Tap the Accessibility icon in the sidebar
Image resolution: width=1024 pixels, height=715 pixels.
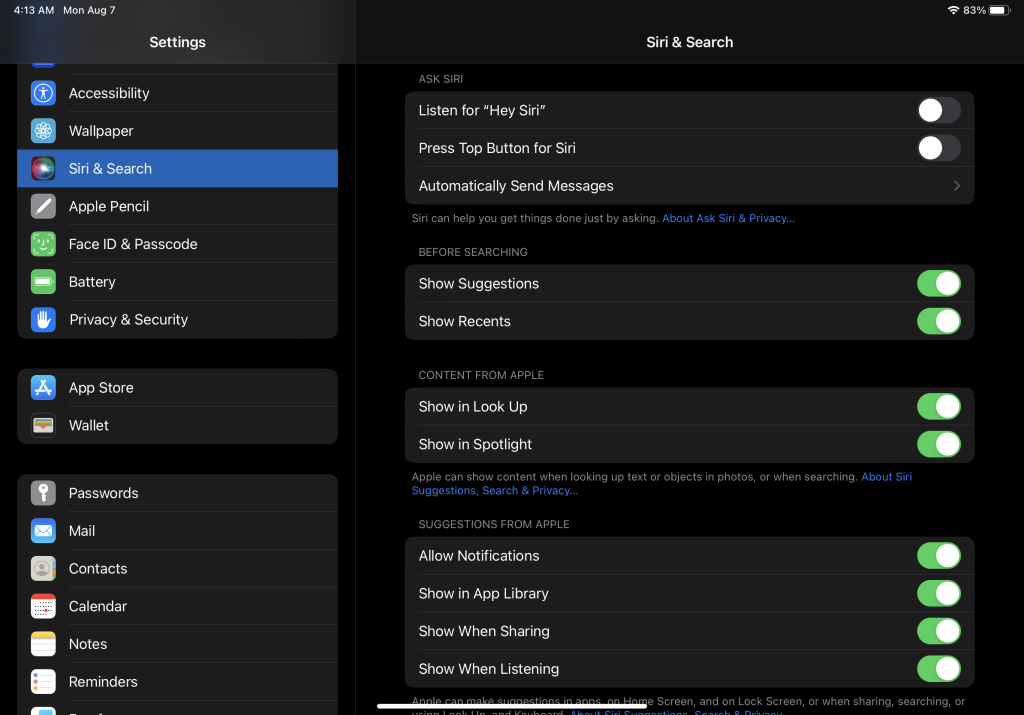43,93
